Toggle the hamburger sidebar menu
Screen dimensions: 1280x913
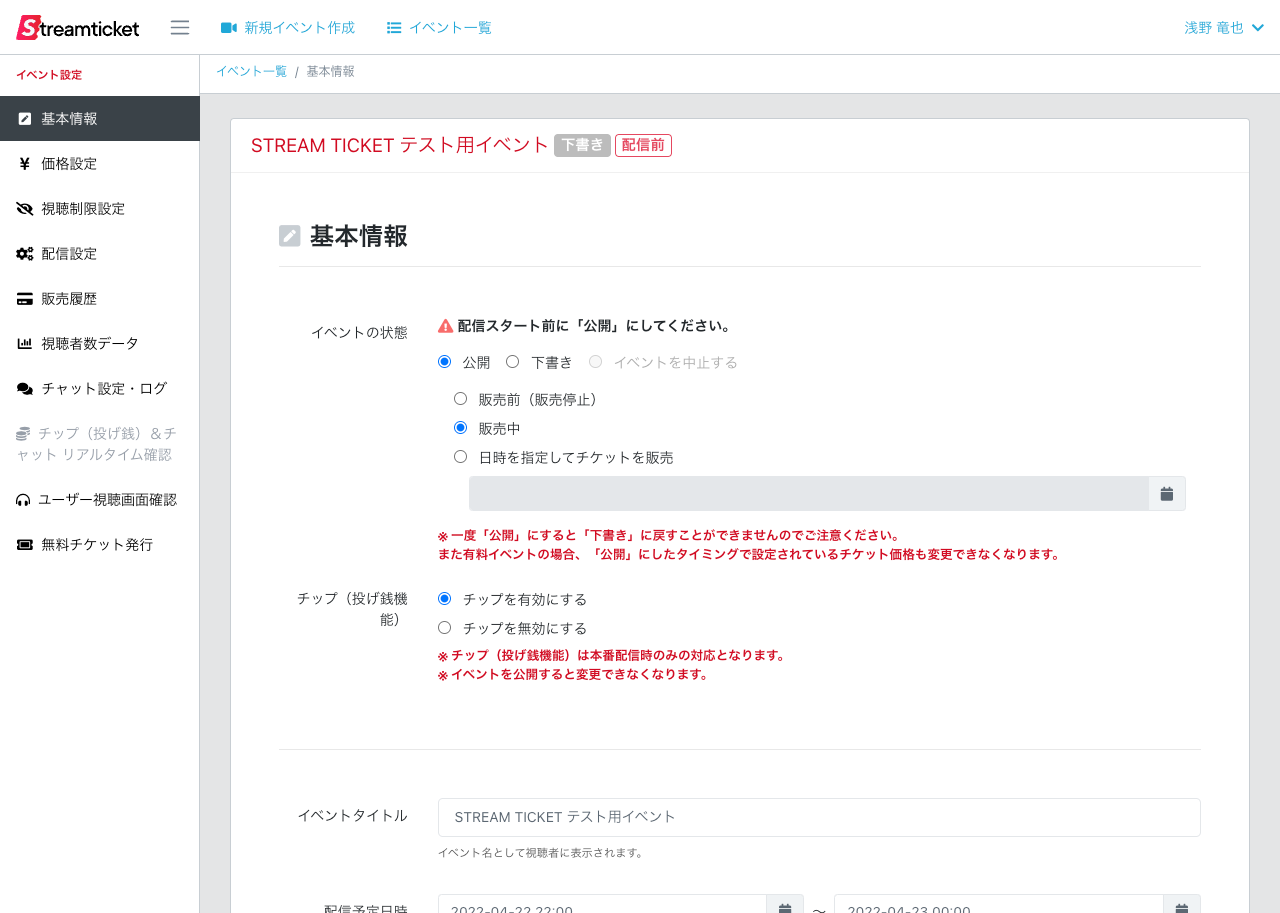tap(180, 28)
